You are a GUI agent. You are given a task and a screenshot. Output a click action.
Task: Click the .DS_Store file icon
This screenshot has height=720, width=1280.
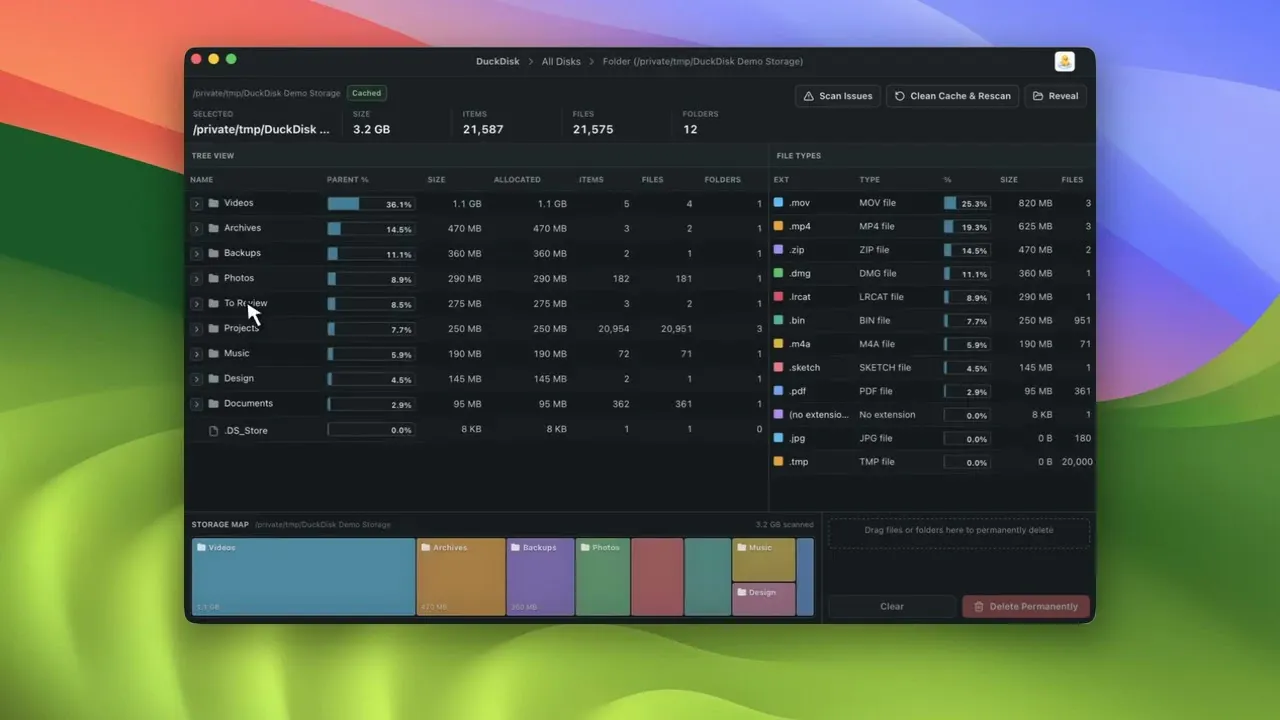[214, 430]
